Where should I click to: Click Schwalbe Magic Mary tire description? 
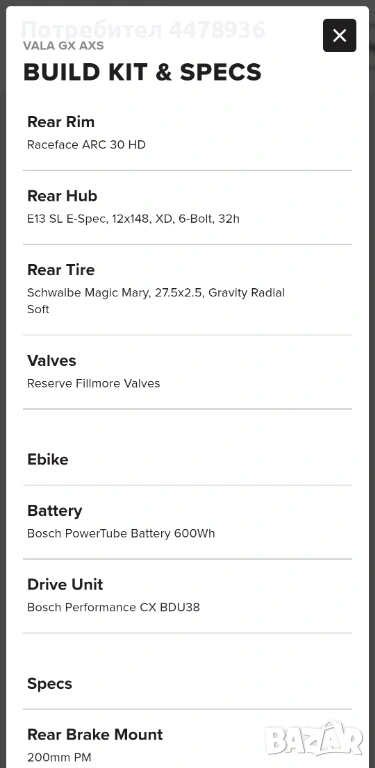(156, 301)
